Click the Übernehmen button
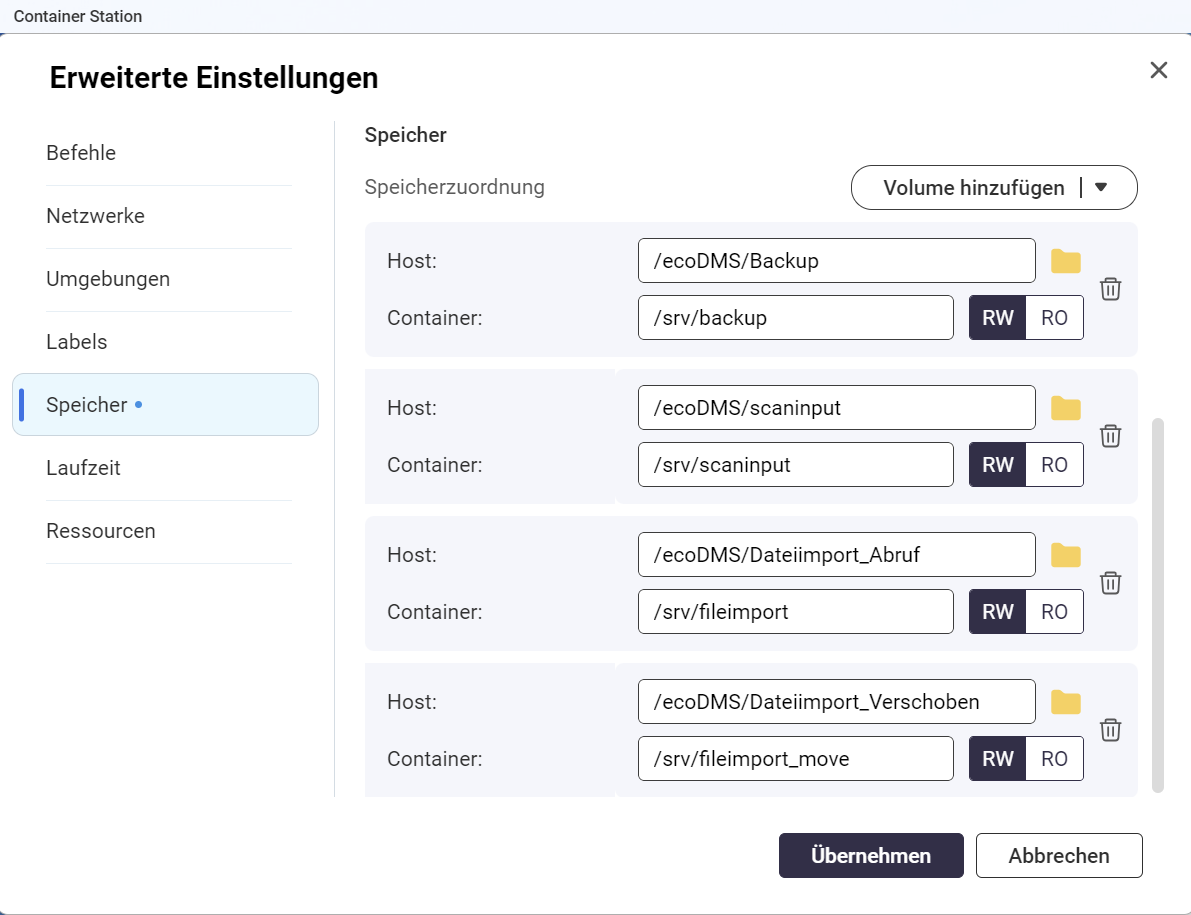1191x915 pixels. click(870, 856)
